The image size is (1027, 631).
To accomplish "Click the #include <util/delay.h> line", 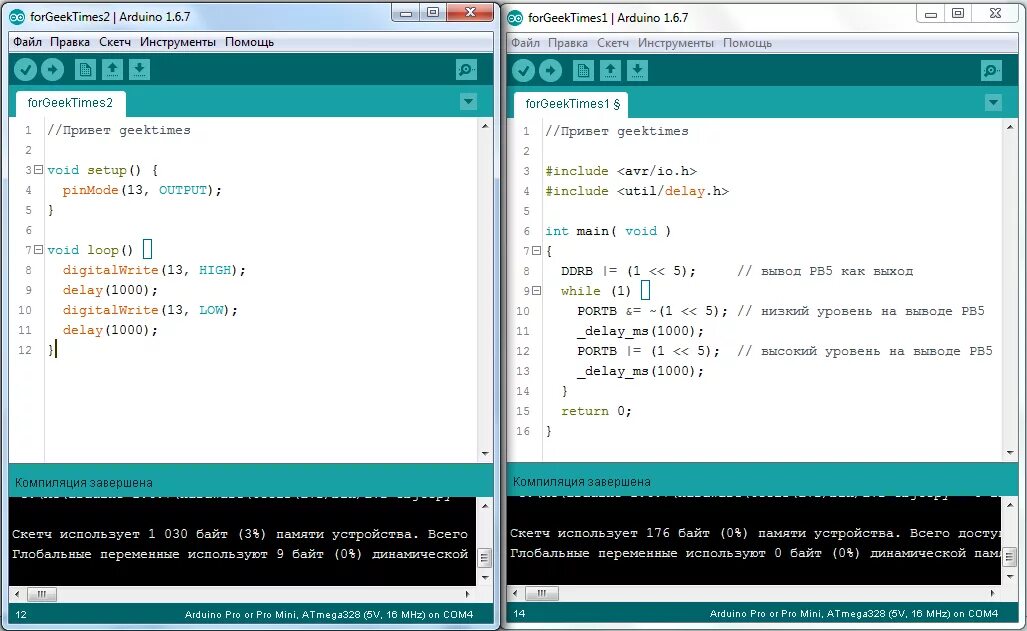I will click(637, 191).
